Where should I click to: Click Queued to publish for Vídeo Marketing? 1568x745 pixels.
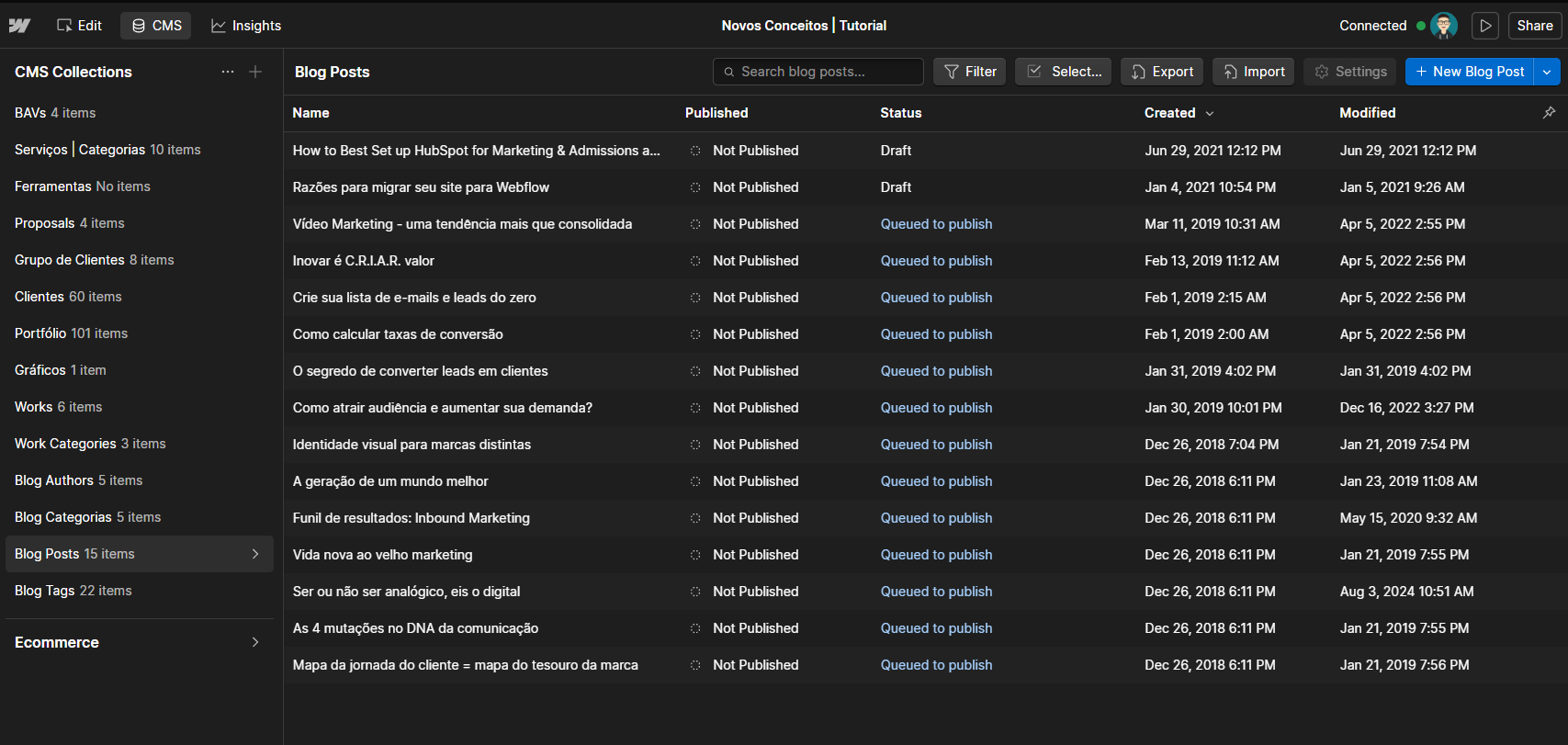pos(936,224)
